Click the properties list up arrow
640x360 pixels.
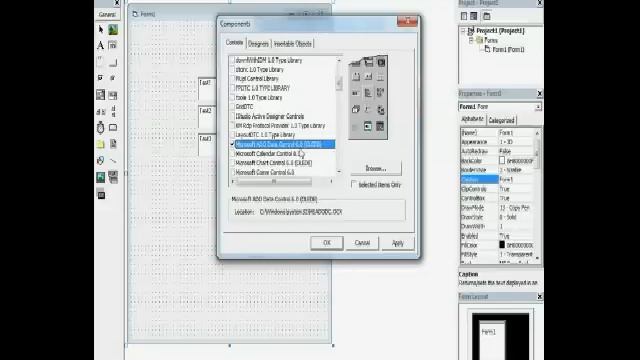538,133
